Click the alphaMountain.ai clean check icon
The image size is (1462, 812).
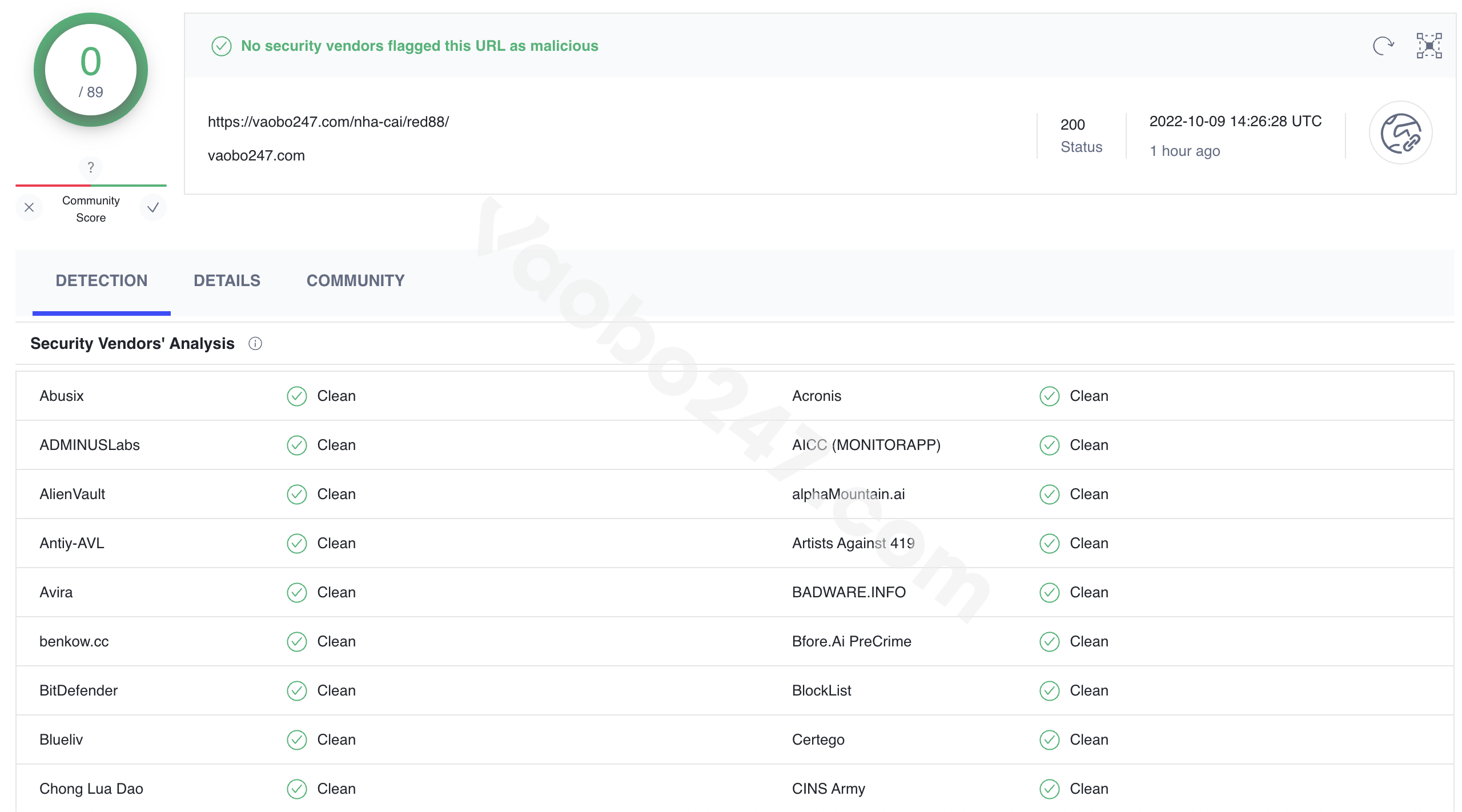click(1050, 495)
